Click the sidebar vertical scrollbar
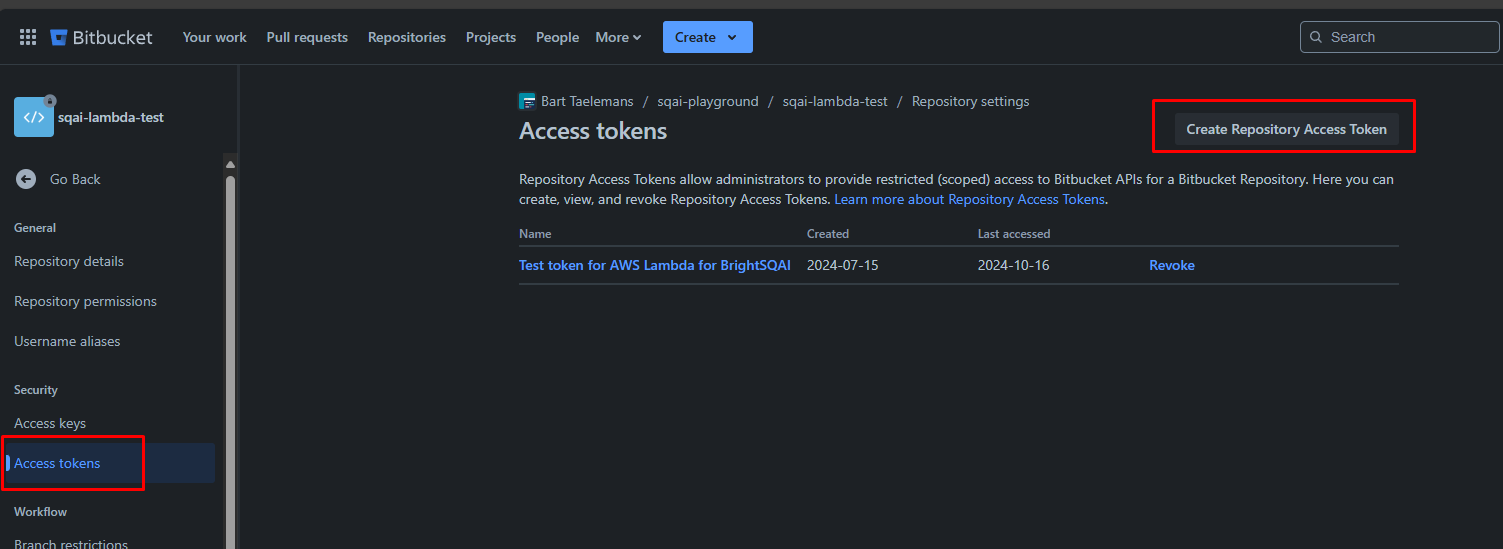 (x=230, y=360)
